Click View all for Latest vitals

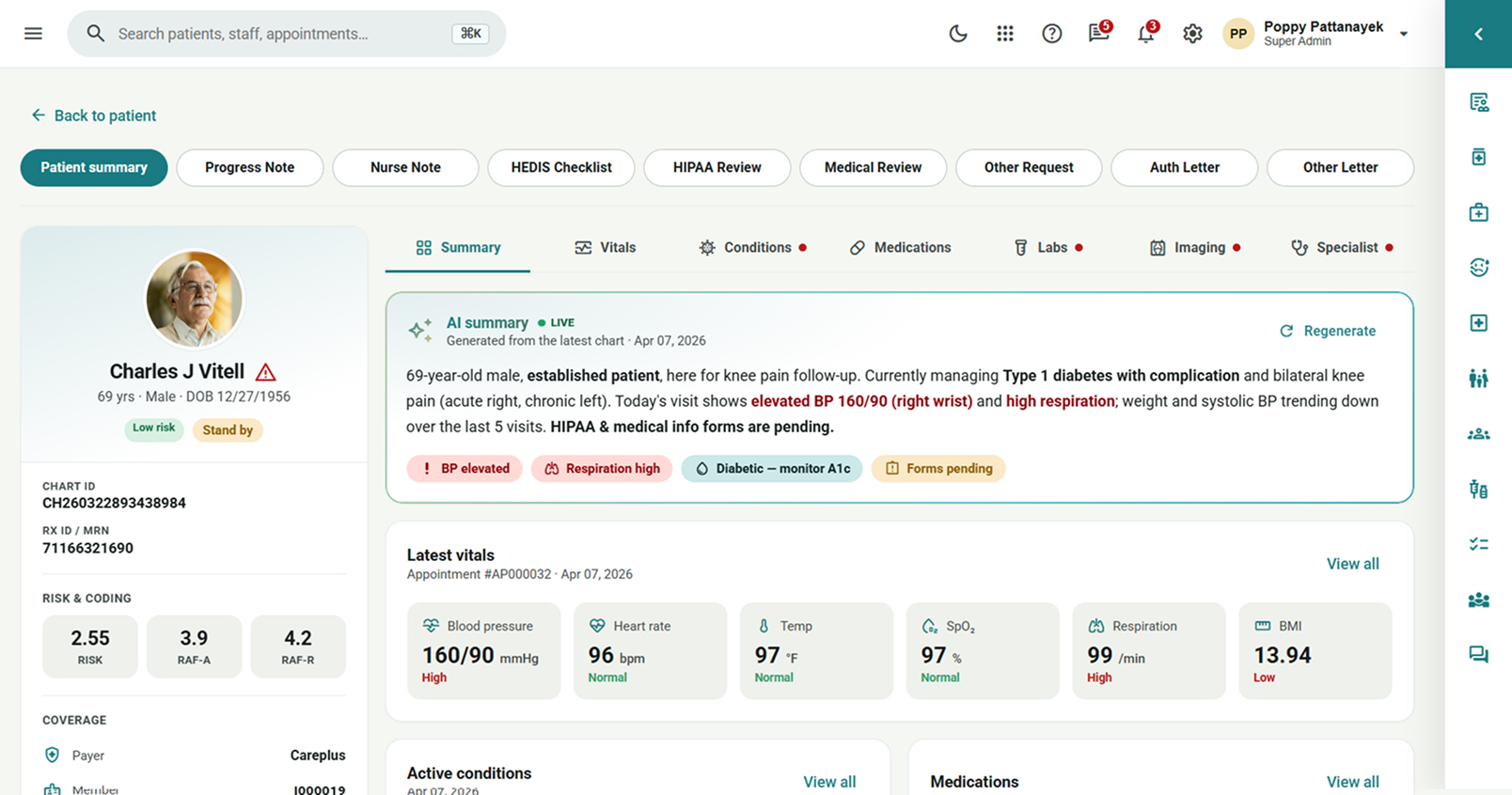click(x=1352, y=564)
